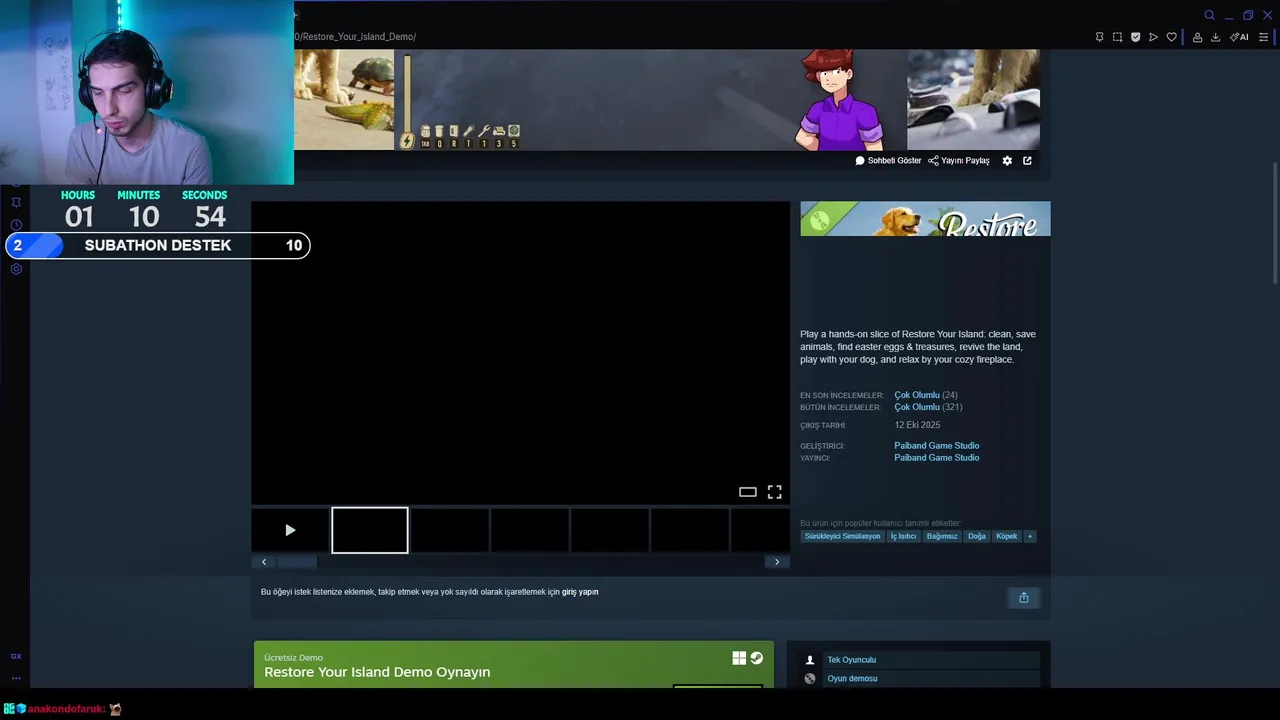Image resolution: width=1280 pixels, height=720 pixels.
Task: Open 'Tek Oyunculu' feature link
Action: click(851, 660)
